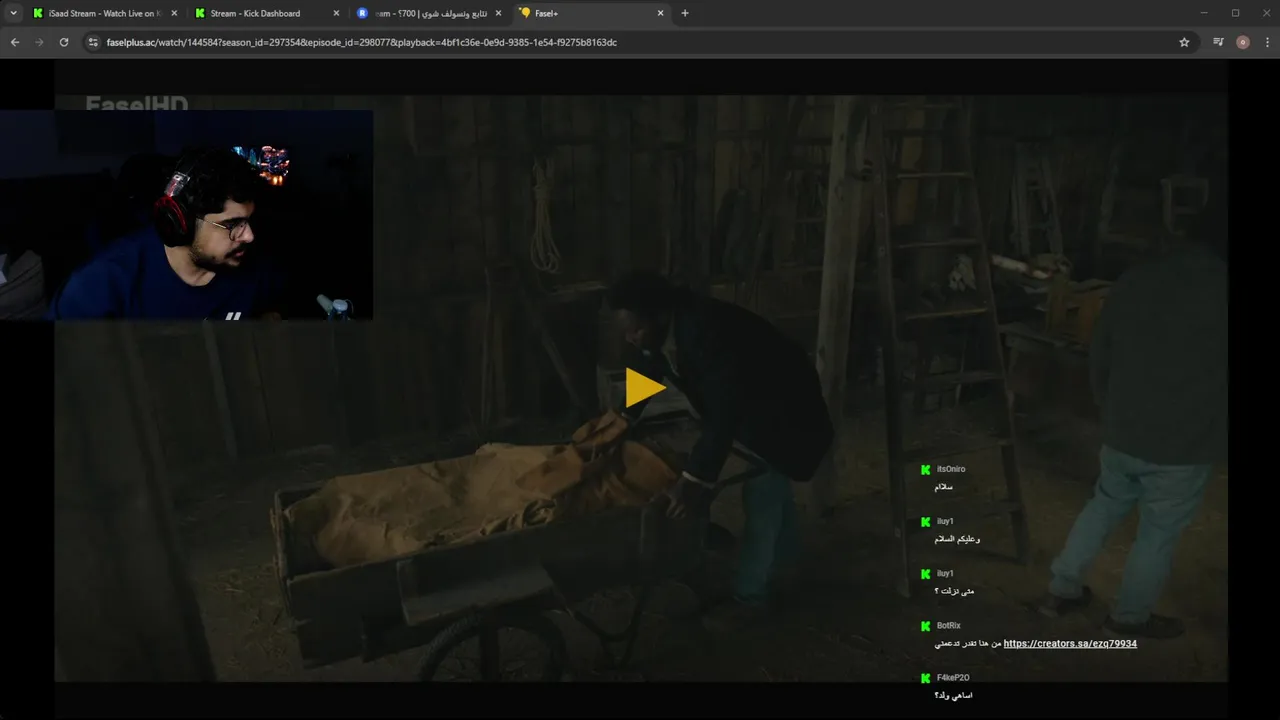Click the chat message 'سلام' from itsOniro
Screen dimensions: 1280x720
943,487
